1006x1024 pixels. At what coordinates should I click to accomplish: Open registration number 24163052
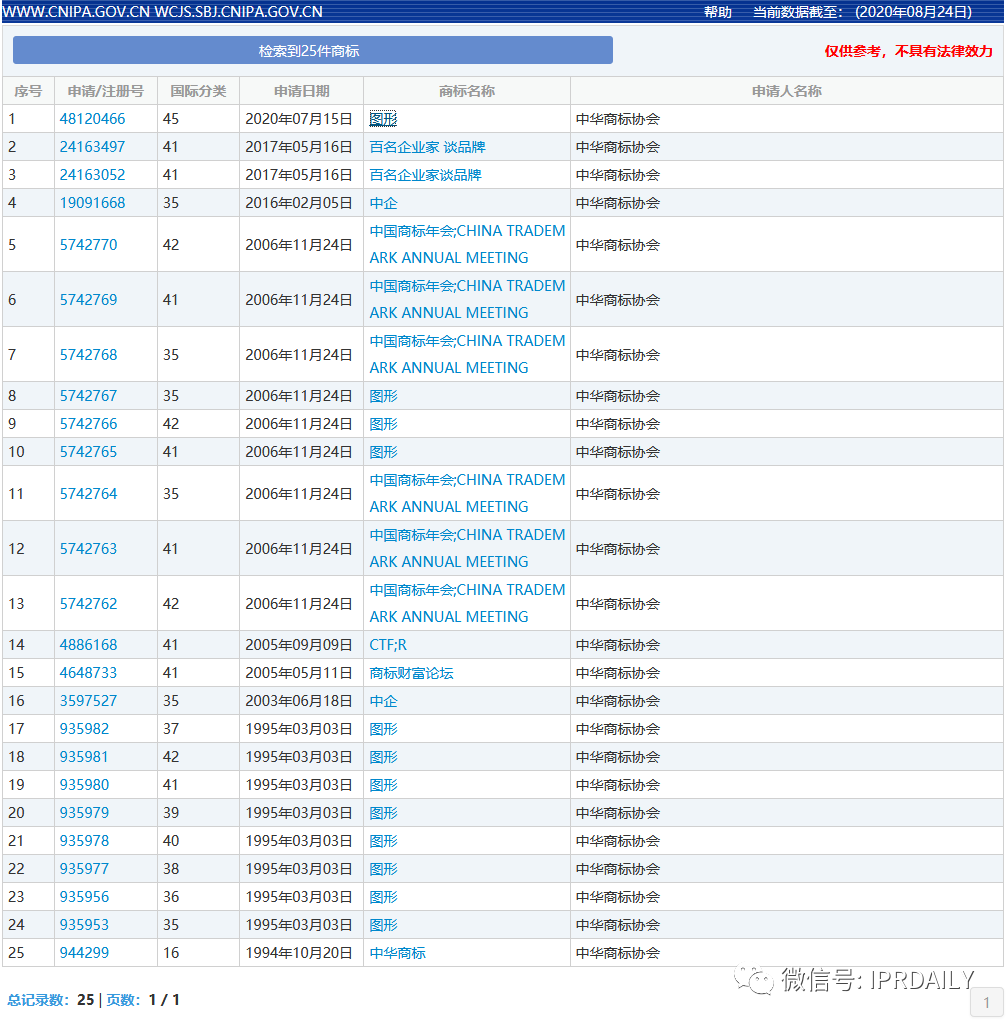coord(92,175)
